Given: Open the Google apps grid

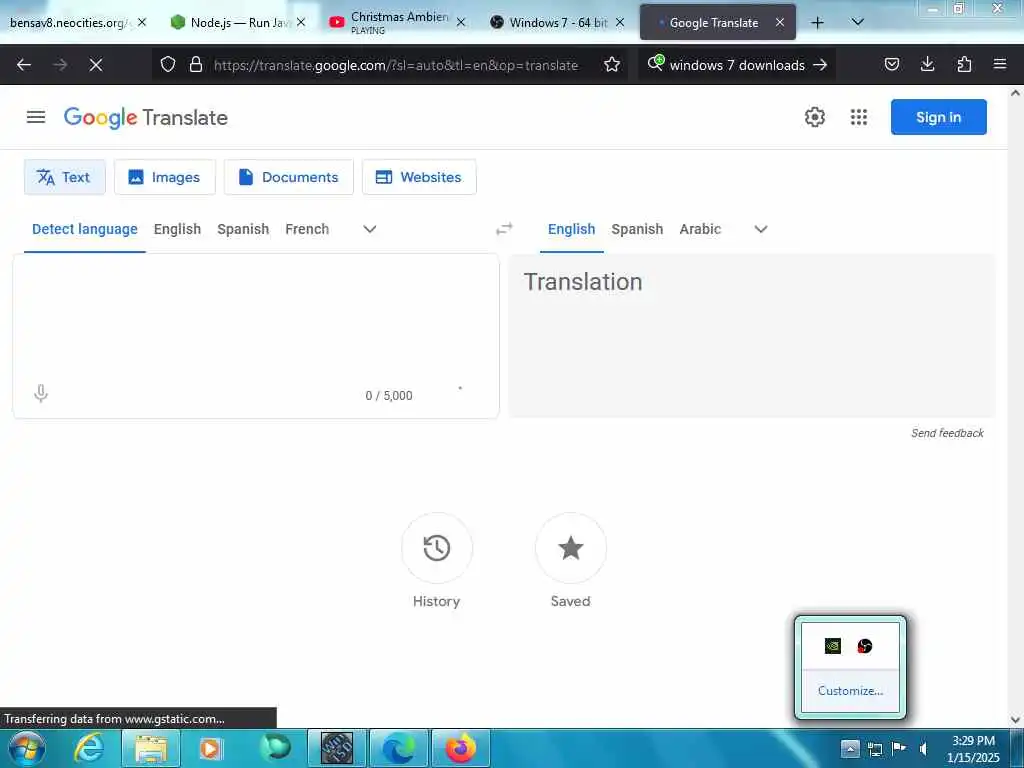Looking at the screenshot, I should point(859,117).
